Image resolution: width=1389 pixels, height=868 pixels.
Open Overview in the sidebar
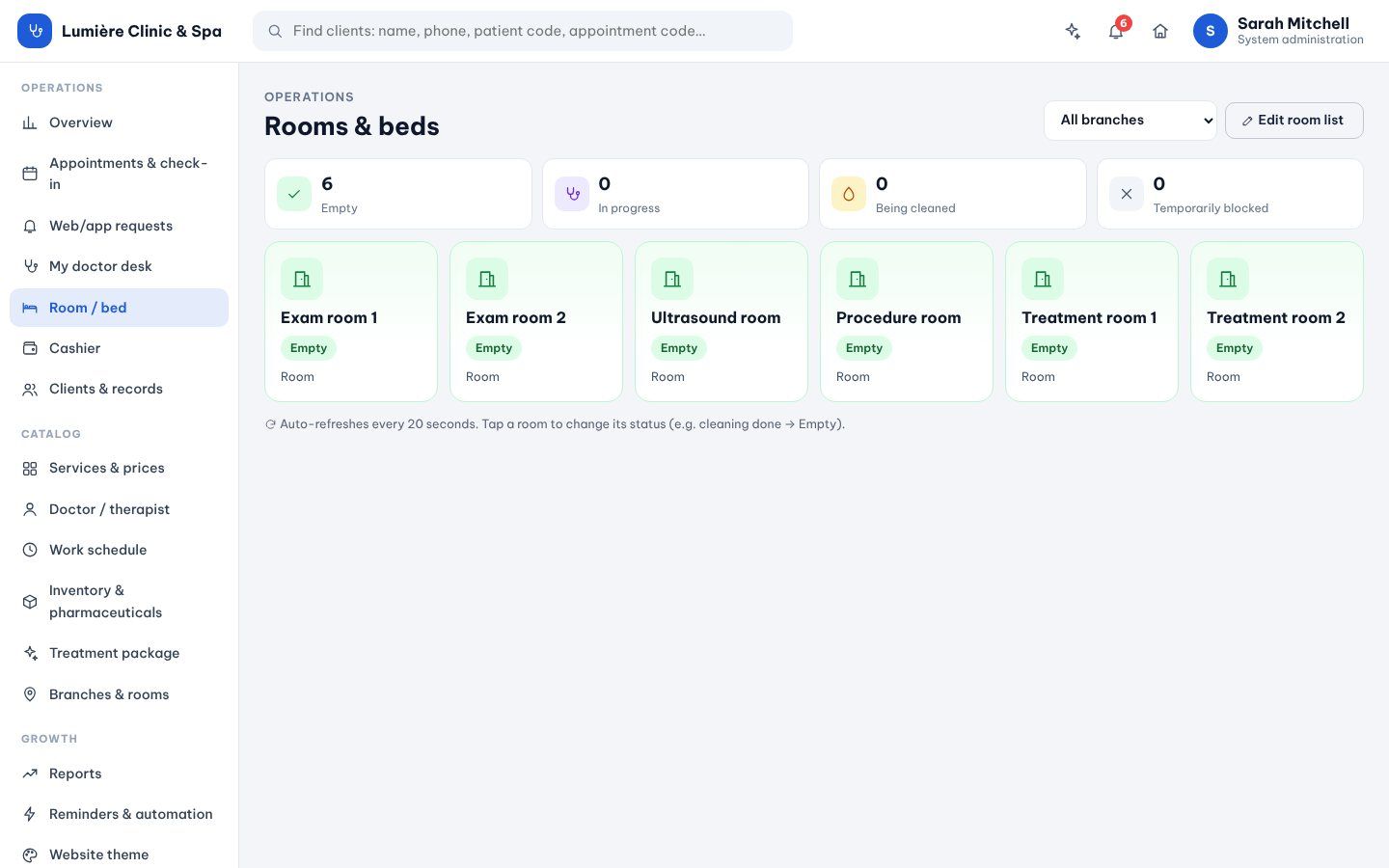pyautogui.click(x=119, y=122)
